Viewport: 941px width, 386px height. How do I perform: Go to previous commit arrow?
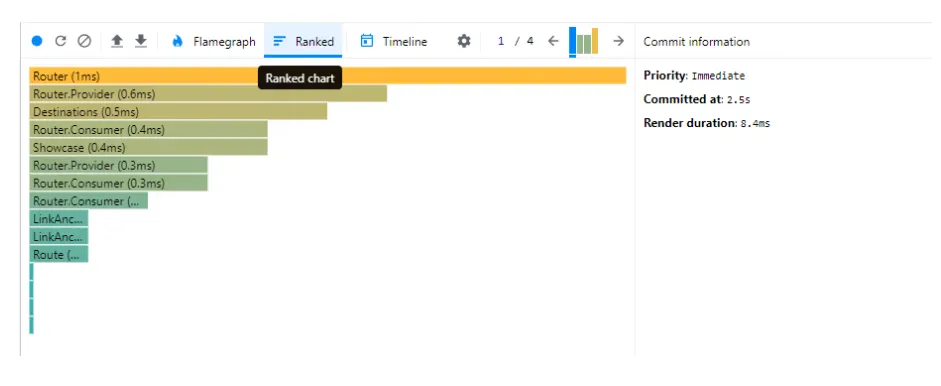553,41
